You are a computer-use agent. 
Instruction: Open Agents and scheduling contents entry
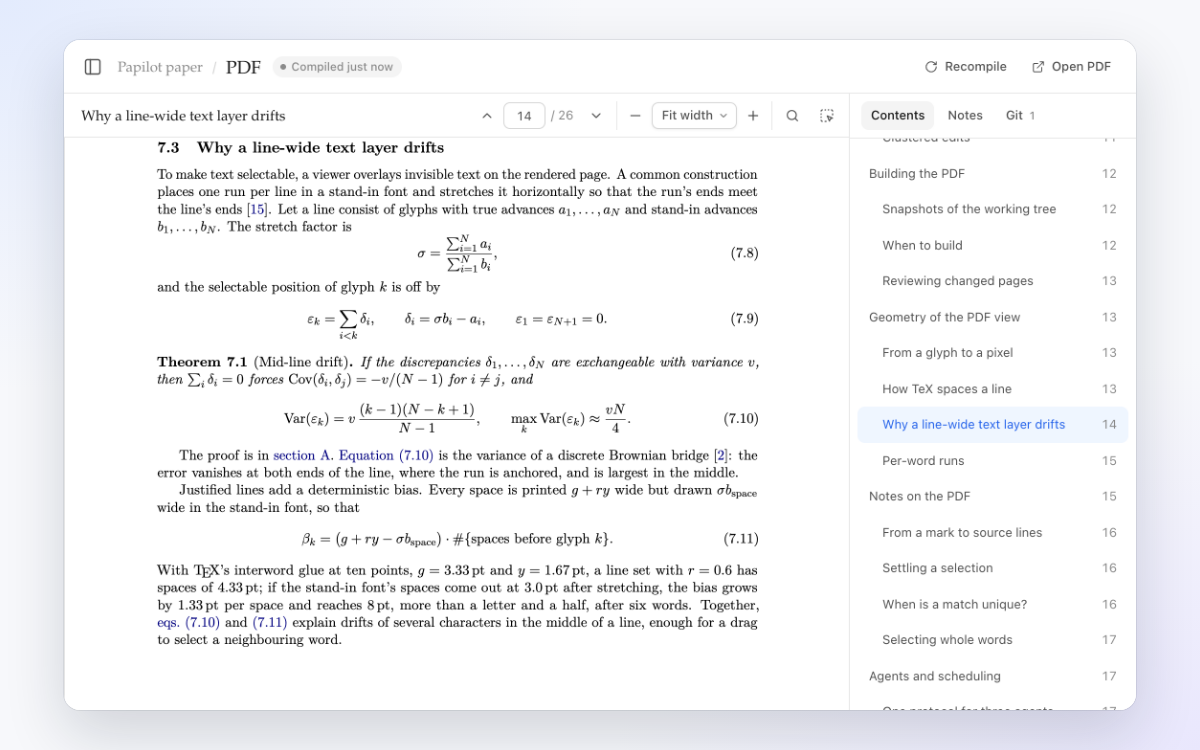[992, 676]
